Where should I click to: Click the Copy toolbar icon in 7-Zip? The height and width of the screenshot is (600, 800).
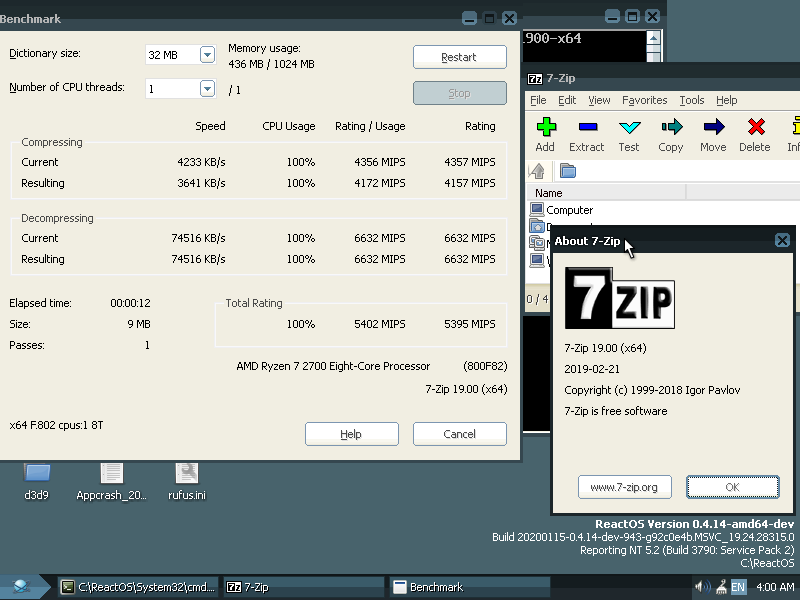click(x=671, y=135)
